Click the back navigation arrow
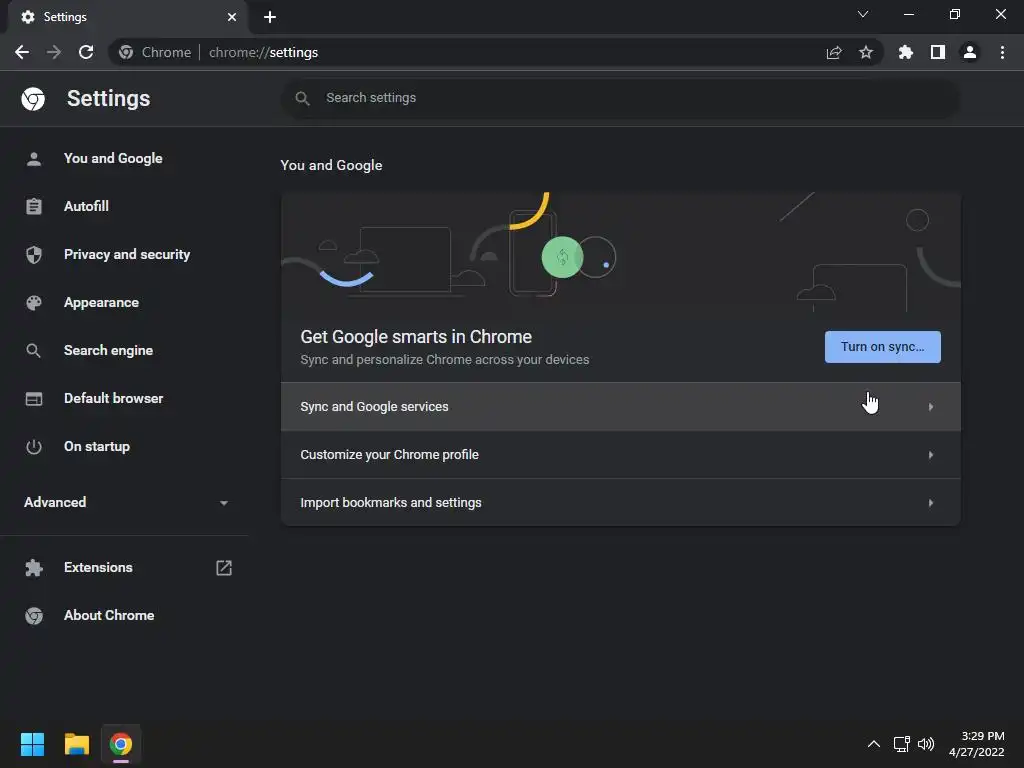The height and width of the screenshot is (768, 1024). (x=22, y=52)
